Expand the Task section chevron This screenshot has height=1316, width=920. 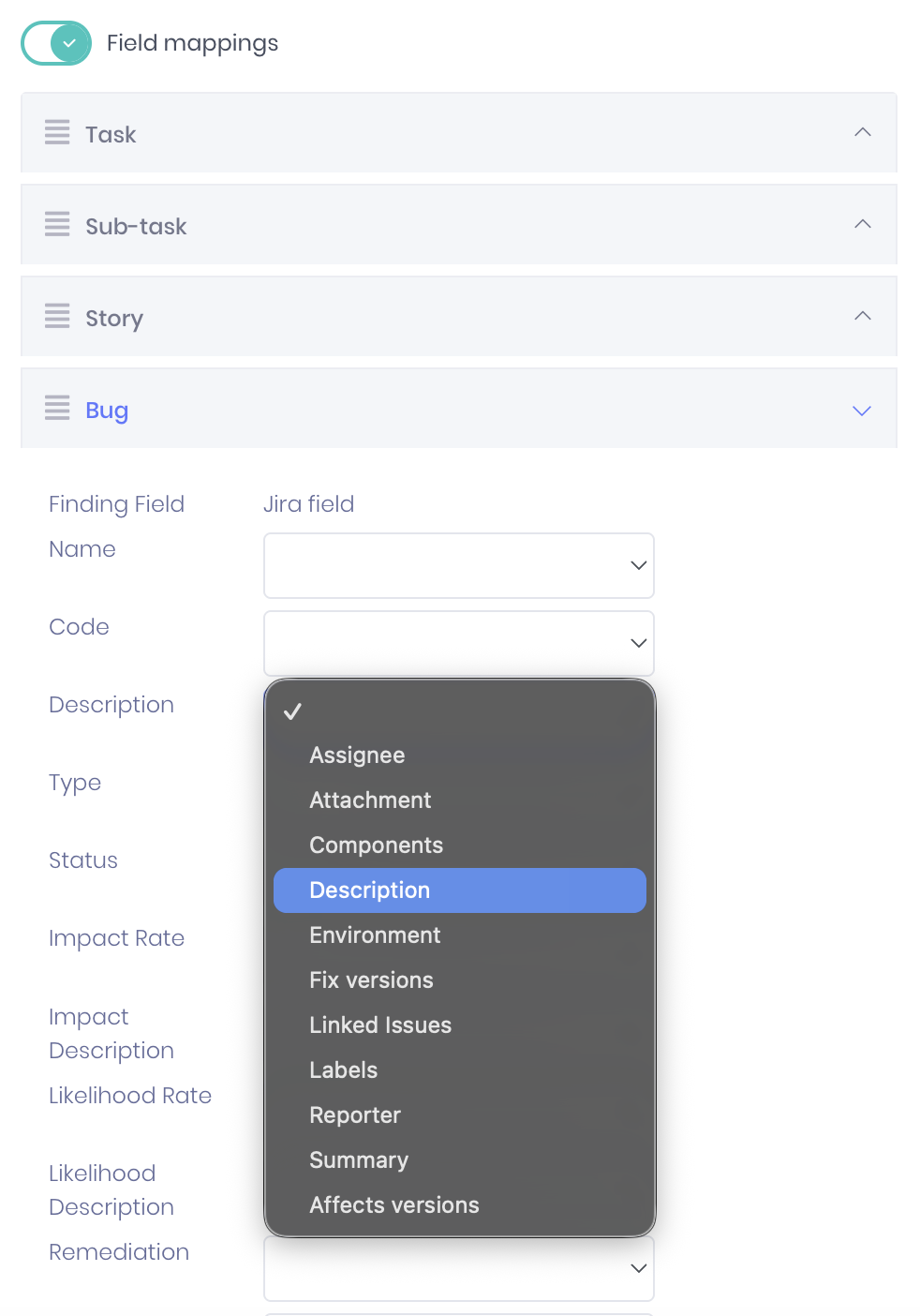tap(863, 132)
